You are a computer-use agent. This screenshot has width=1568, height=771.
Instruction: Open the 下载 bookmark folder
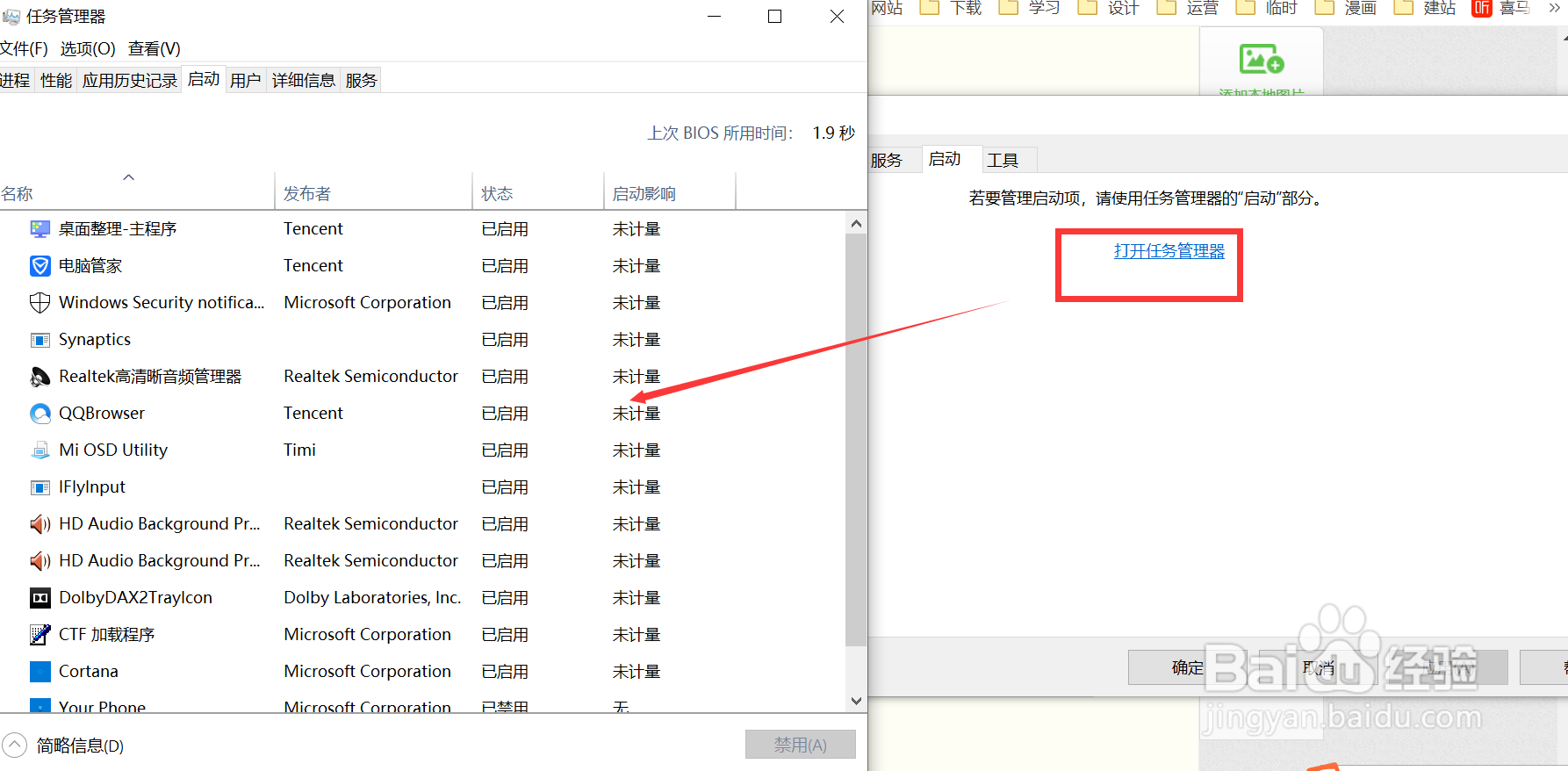(x=952, y=8)
